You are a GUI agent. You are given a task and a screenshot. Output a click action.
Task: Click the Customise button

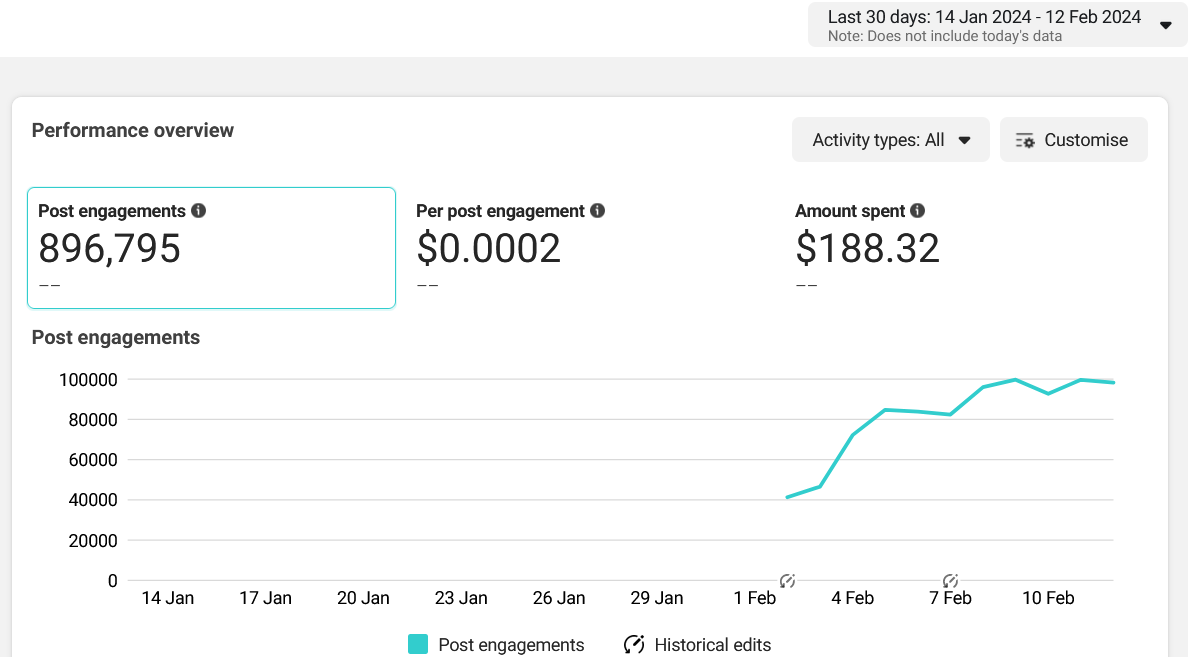[x=1074, y=139]
